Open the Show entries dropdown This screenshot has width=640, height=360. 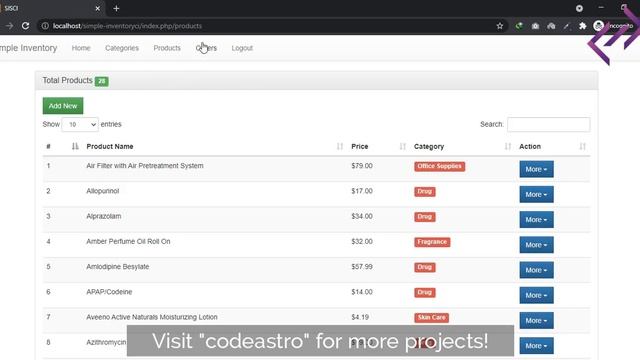pyautogui.click(x=80, y=124)
